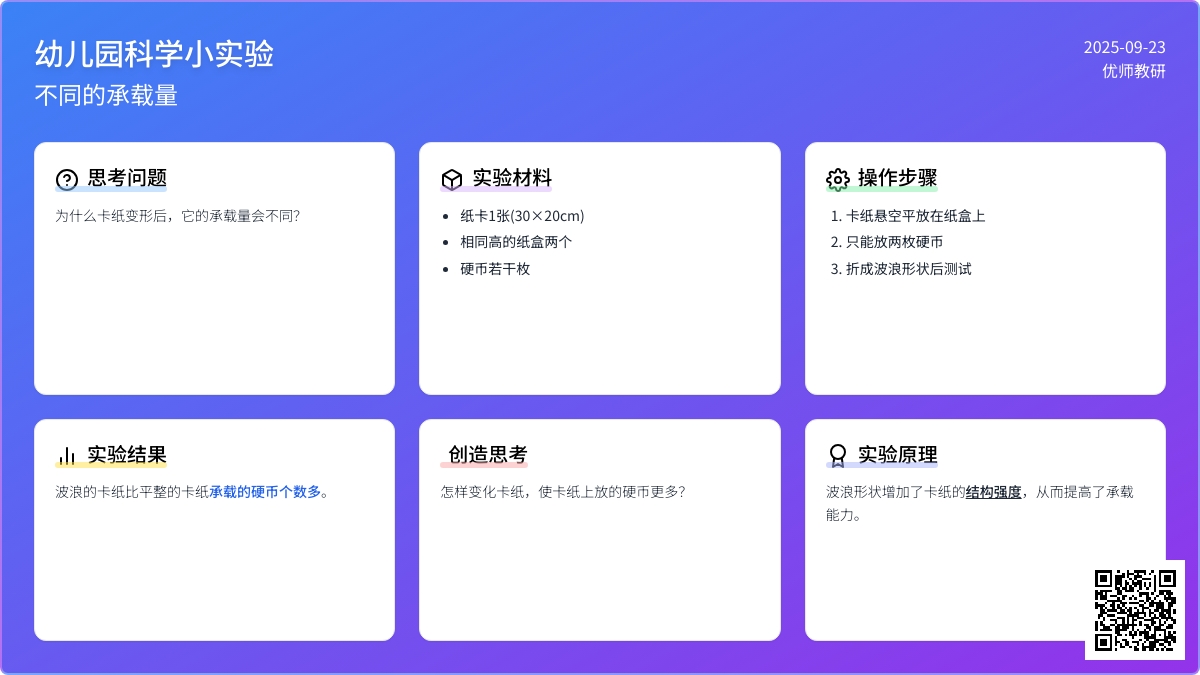This screenshot has width=1200, height=675.
Task: Click the gear icon beside 操作步骤
Action: (837, 180)
